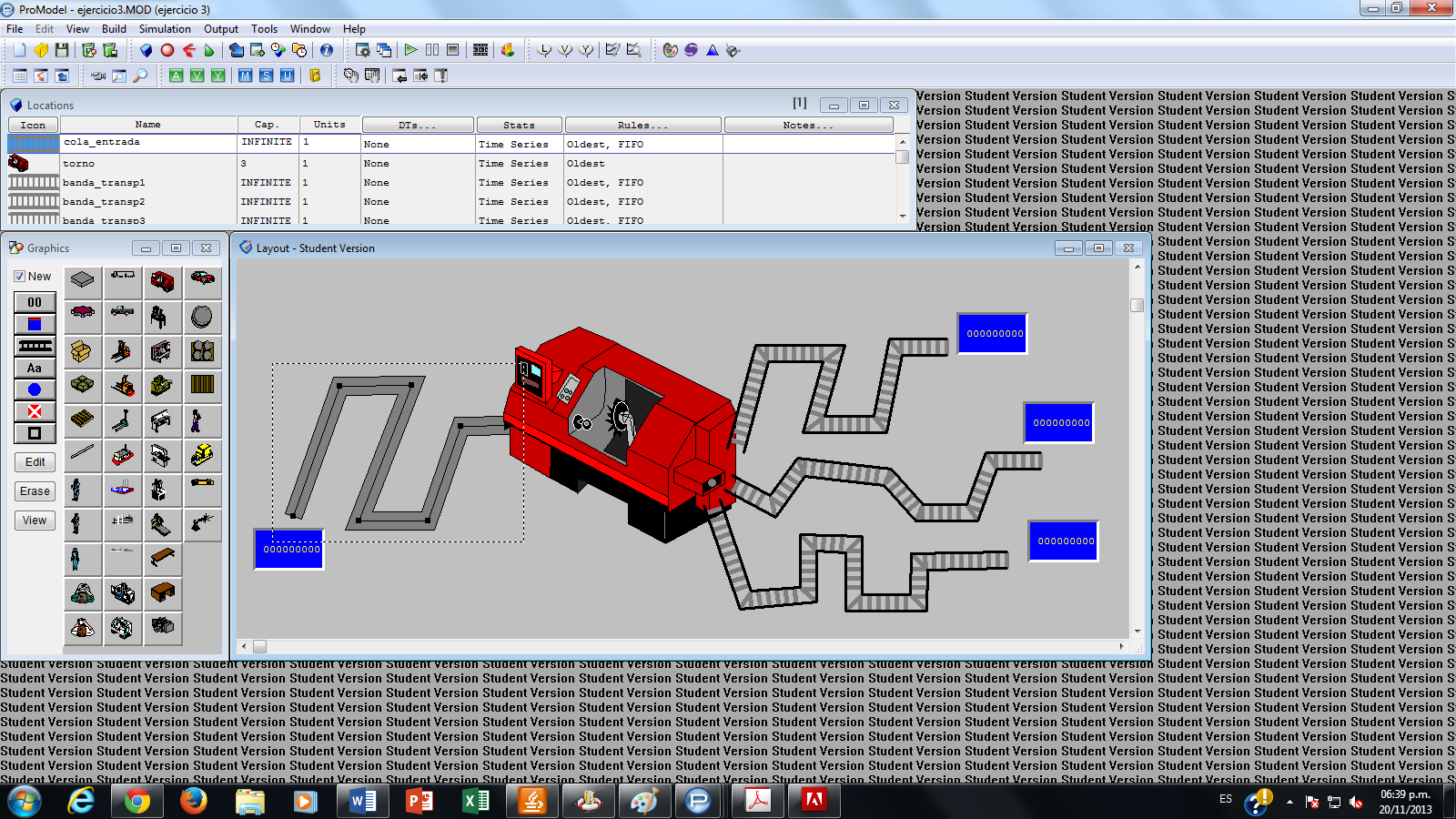Open the Simulation menu
Viewport: 1456px width, 819px height.
pyautogui.click(x=165, y=28)
